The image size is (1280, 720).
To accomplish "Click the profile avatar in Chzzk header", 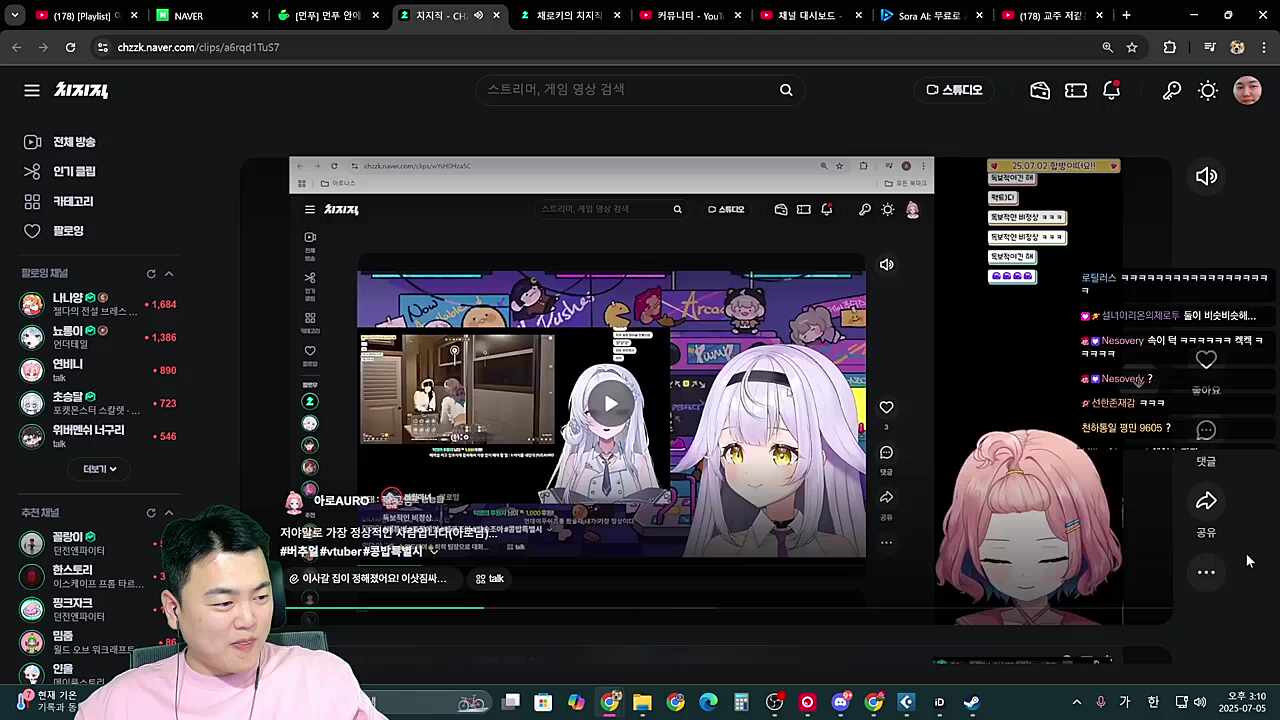I will [x=1247, y=90].
